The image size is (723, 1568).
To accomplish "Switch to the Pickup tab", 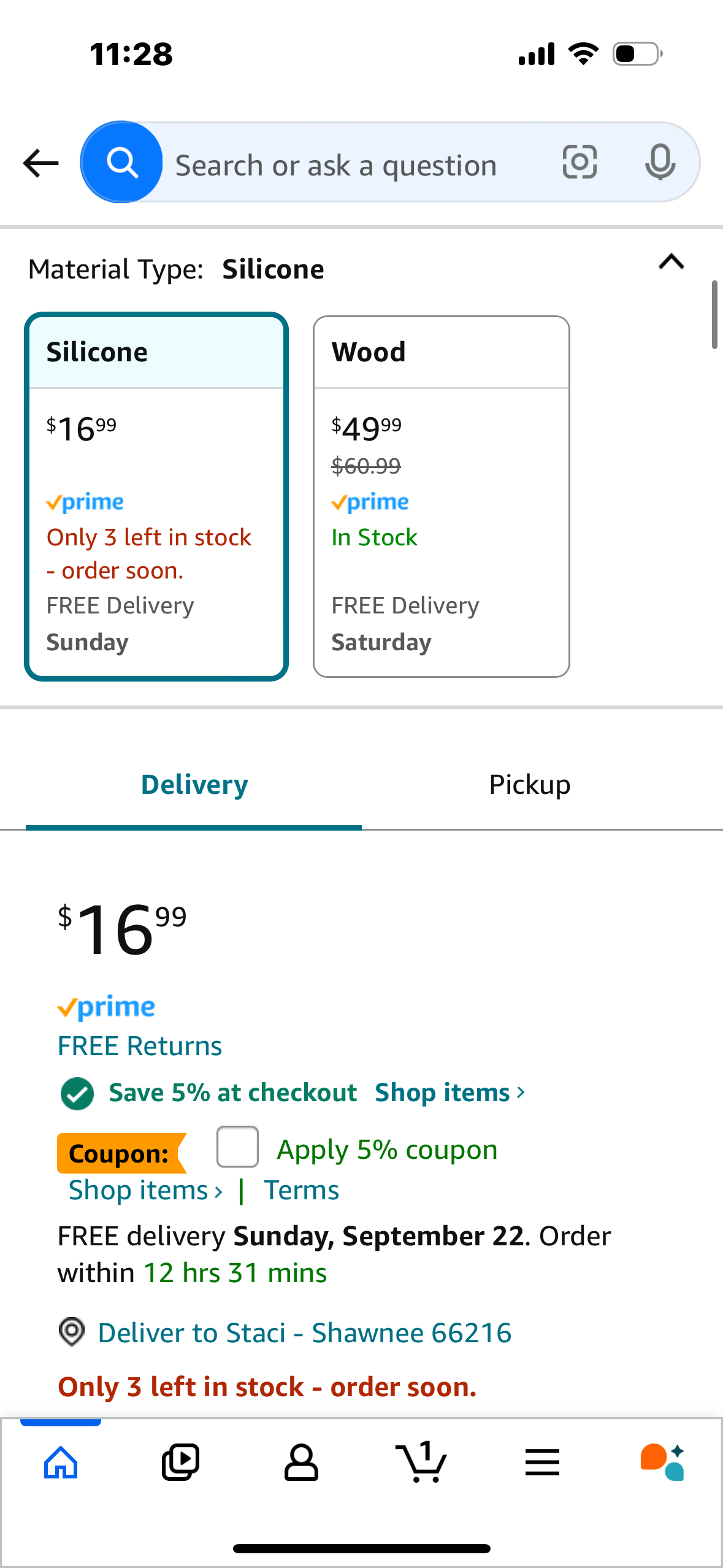I will click(530, 785).
